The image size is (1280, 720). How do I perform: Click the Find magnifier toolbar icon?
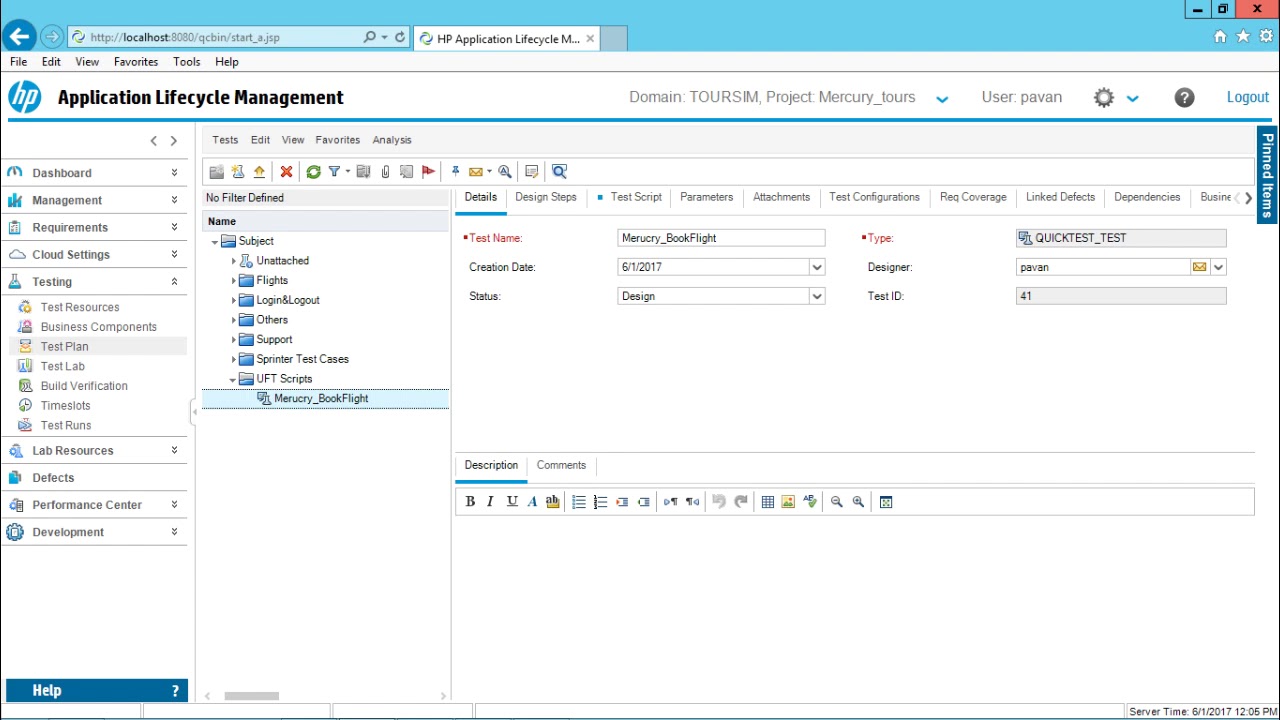click(x=559, y=172)
